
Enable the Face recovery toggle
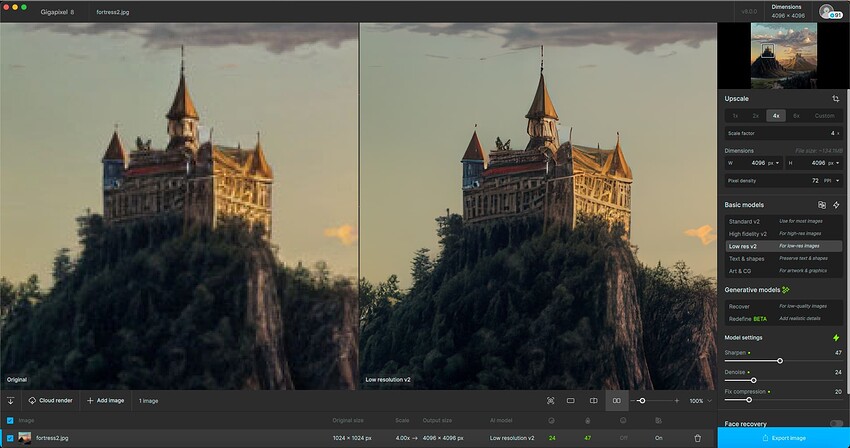pyautogui.click(x=836, y=424)
